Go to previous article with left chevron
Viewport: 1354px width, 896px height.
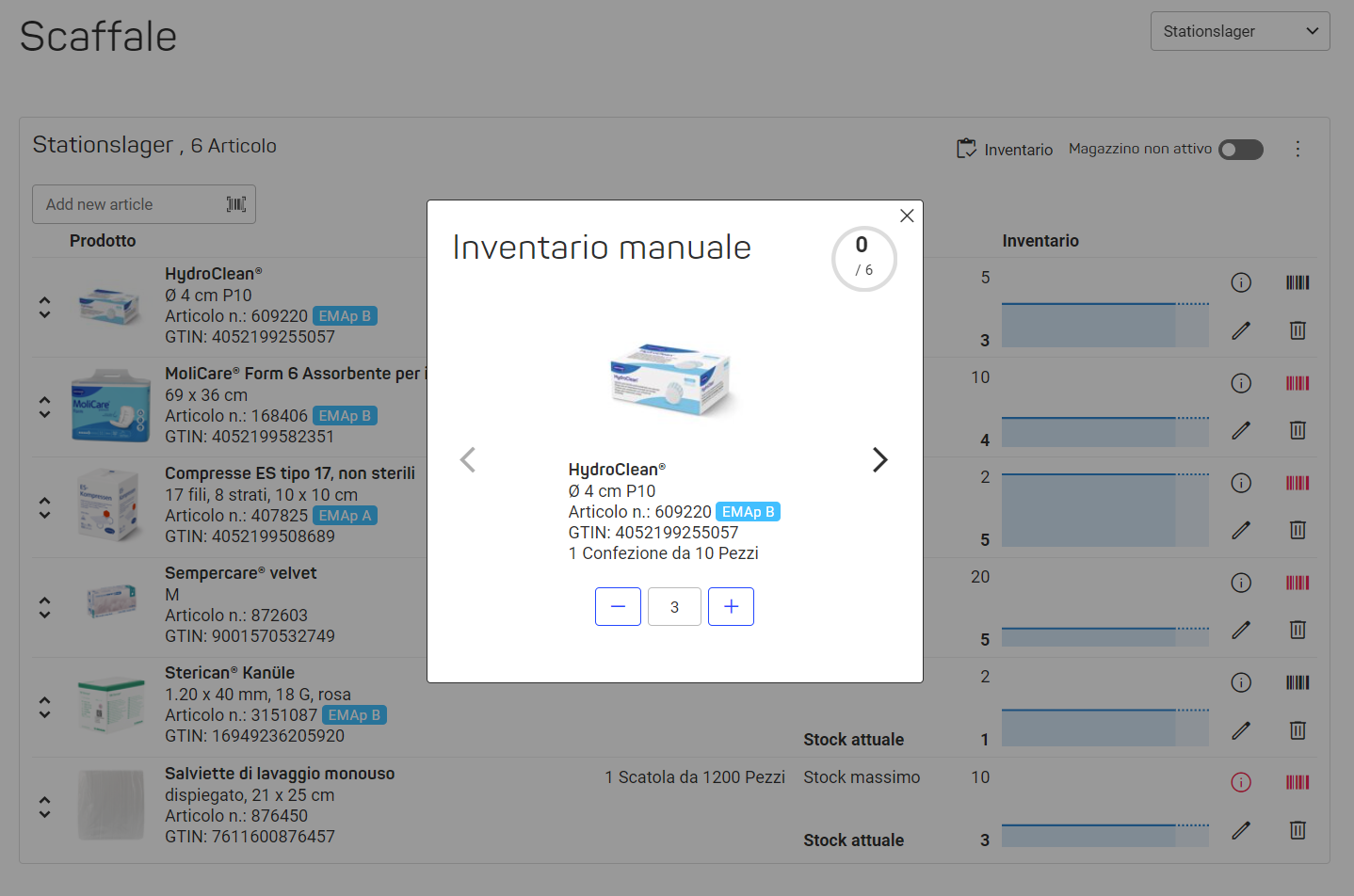click(x=468, y=459)
